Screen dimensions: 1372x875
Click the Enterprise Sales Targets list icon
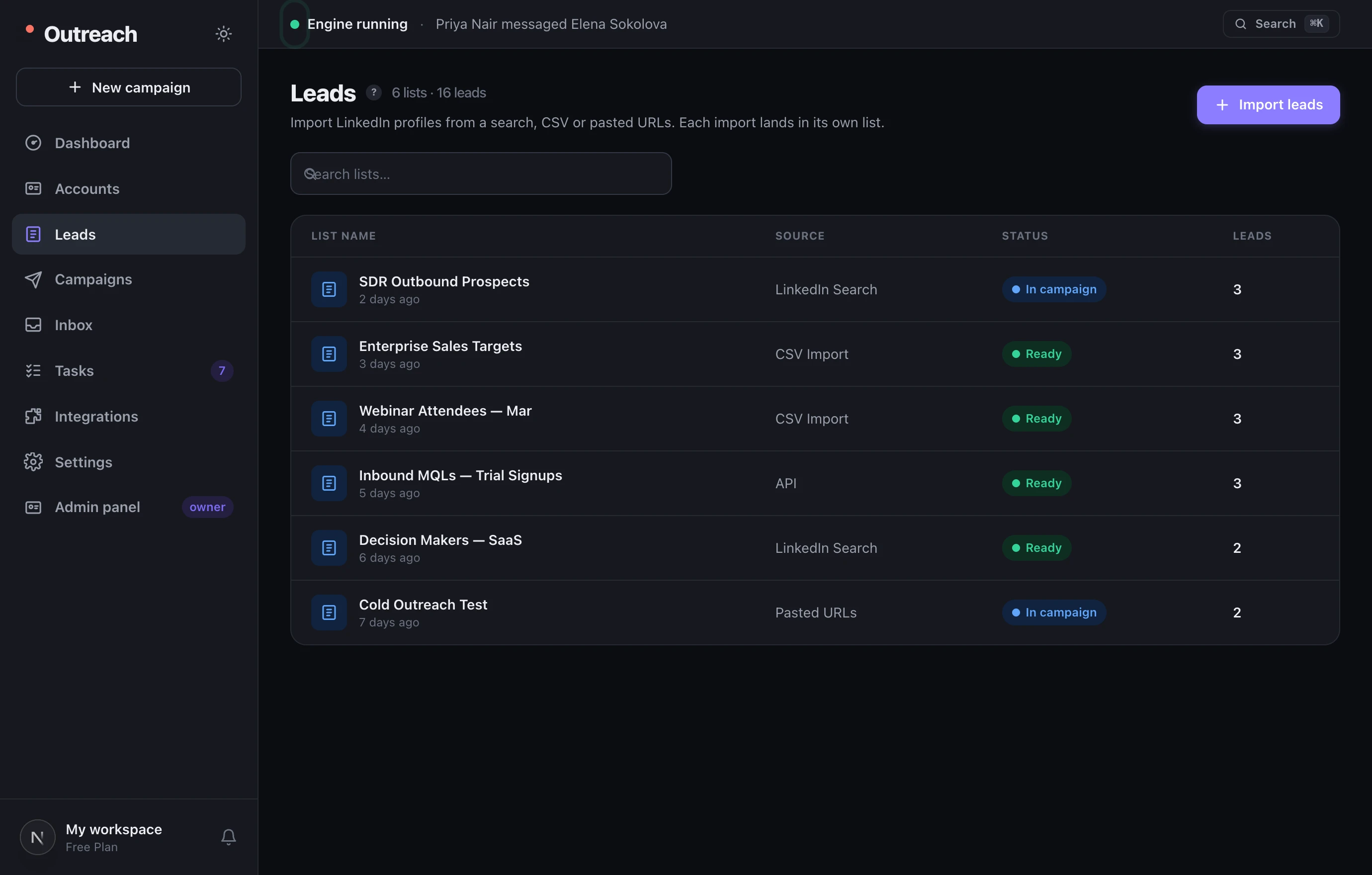(329, 354)
